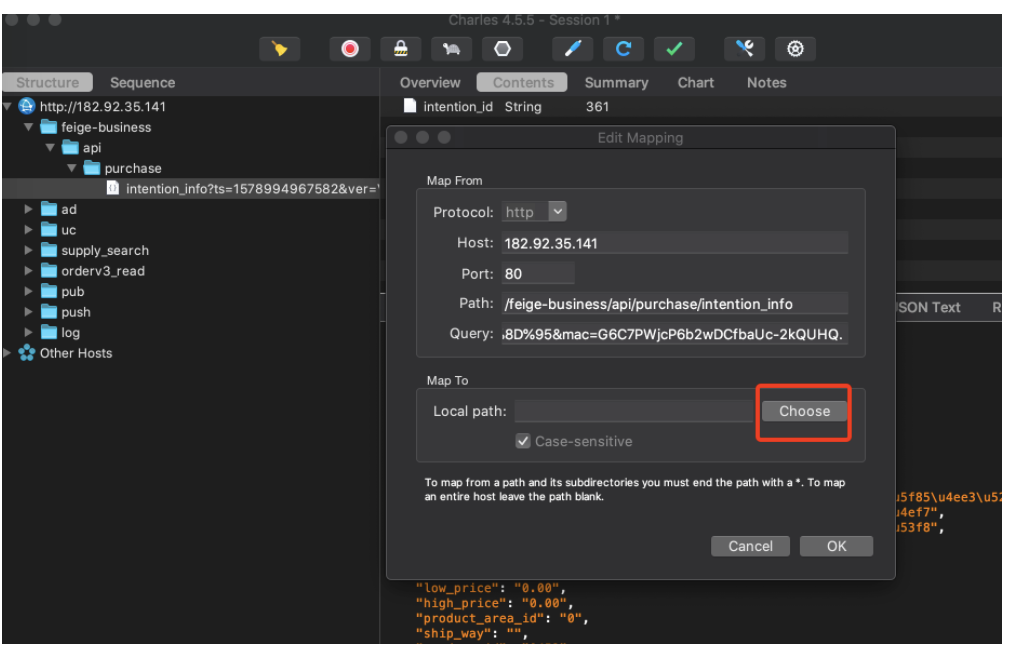This screenshot has width=1014, height=662.
Task: Toggle SSL proxying lock icon
Action: (x=401, y=49)
